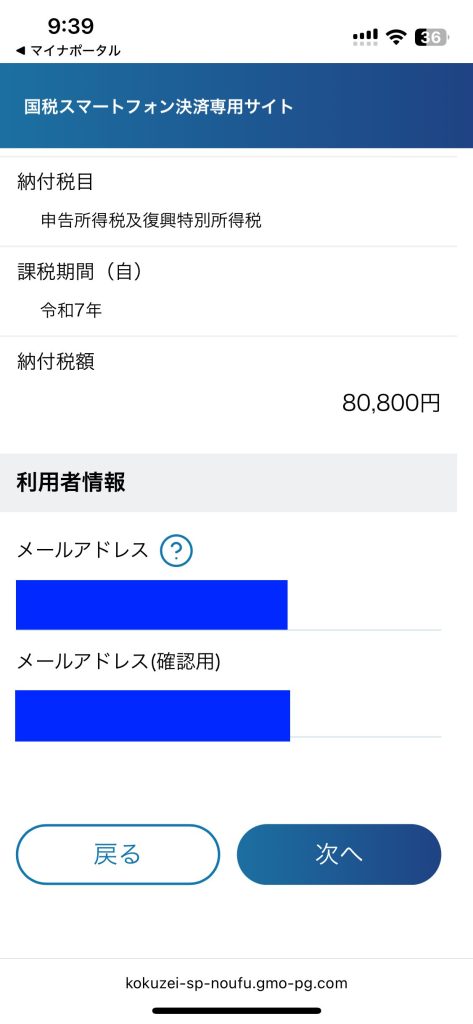The height and width of the screenshot is (1024, 473).
Task: Tap the home indicator bar at bottom
Action: pos(236,1010)
